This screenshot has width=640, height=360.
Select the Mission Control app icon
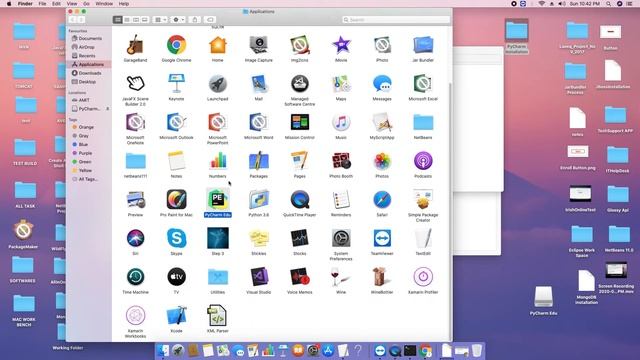tap(300, 122)
